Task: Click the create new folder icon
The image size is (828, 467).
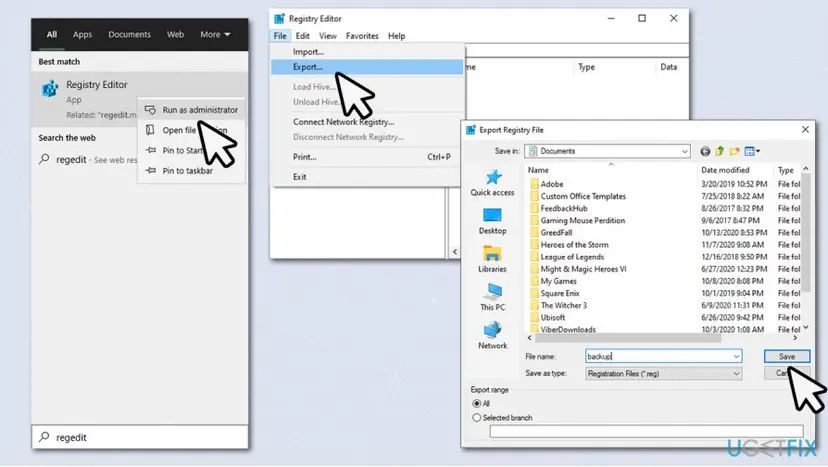Action: (734, 152)
